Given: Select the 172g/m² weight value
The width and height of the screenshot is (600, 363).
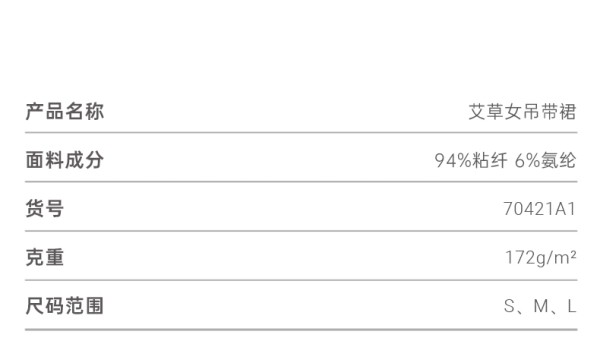Looking at the screenshot, I should coord(541,258).
